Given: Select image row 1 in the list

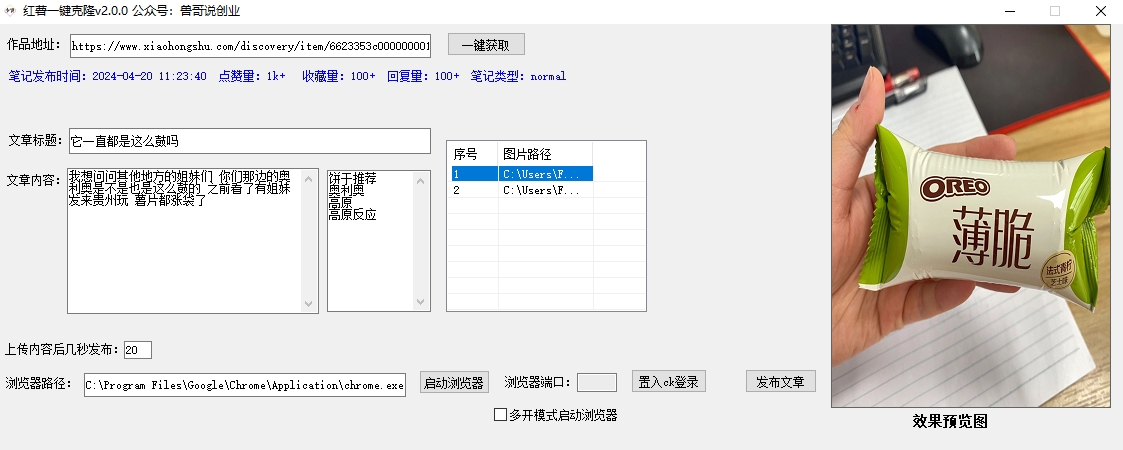Looking at the screenshot, I should [520, 174].
